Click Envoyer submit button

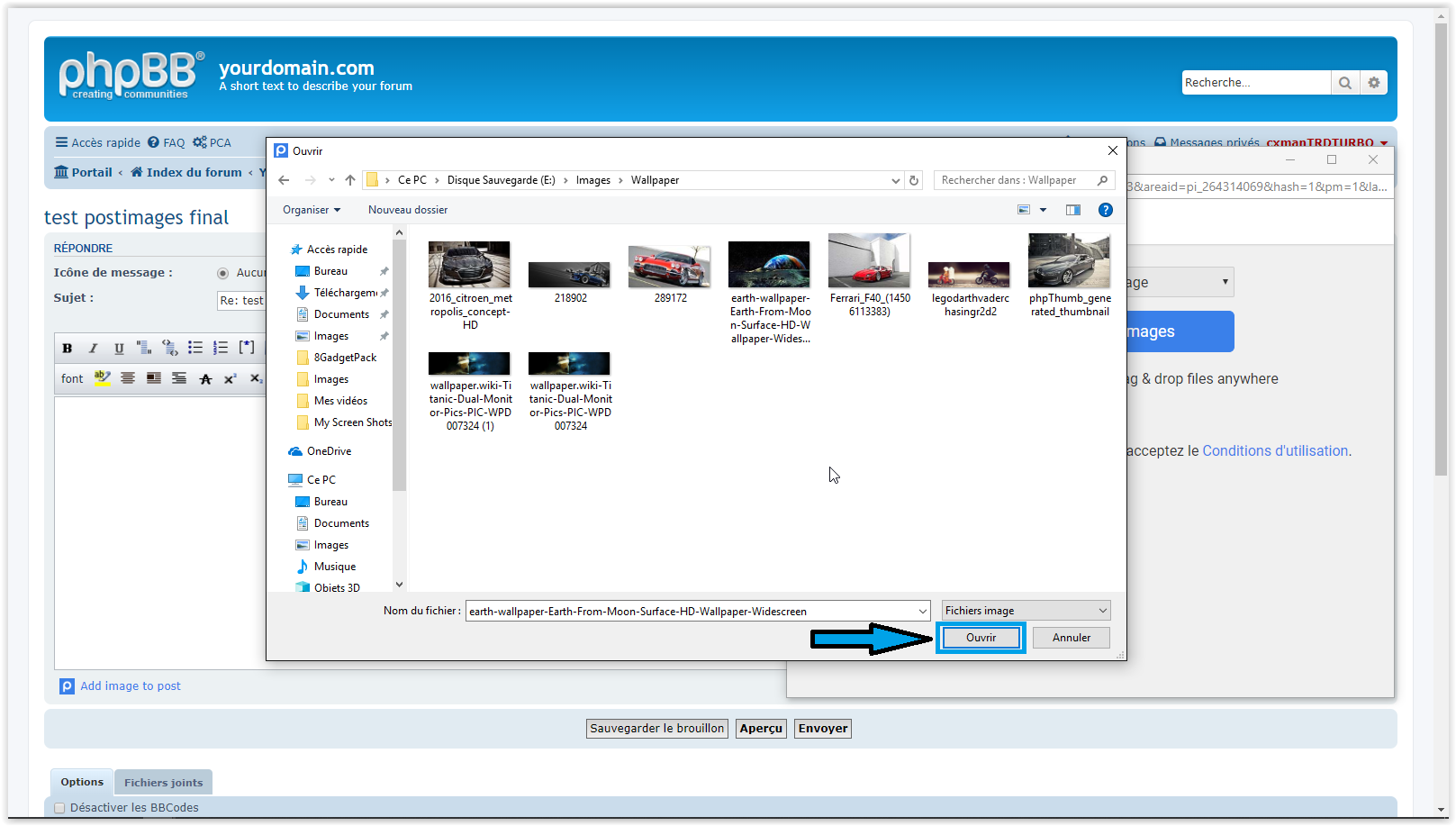pyautogui.click(x=823, y=729)
